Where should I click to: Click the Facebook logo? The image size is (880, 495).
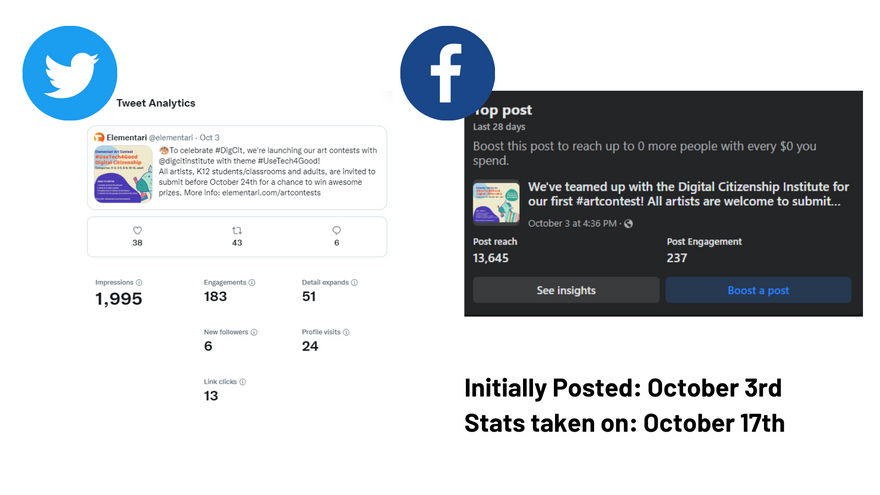(x=447, y=74)
